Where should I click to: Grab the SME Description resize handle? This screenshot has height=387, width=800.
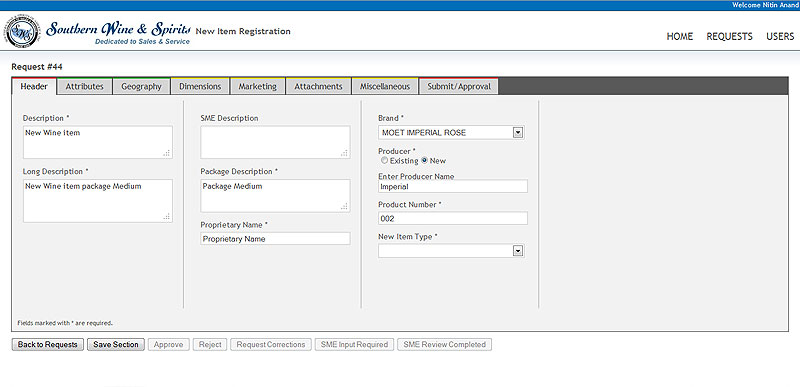coord(344,153)
